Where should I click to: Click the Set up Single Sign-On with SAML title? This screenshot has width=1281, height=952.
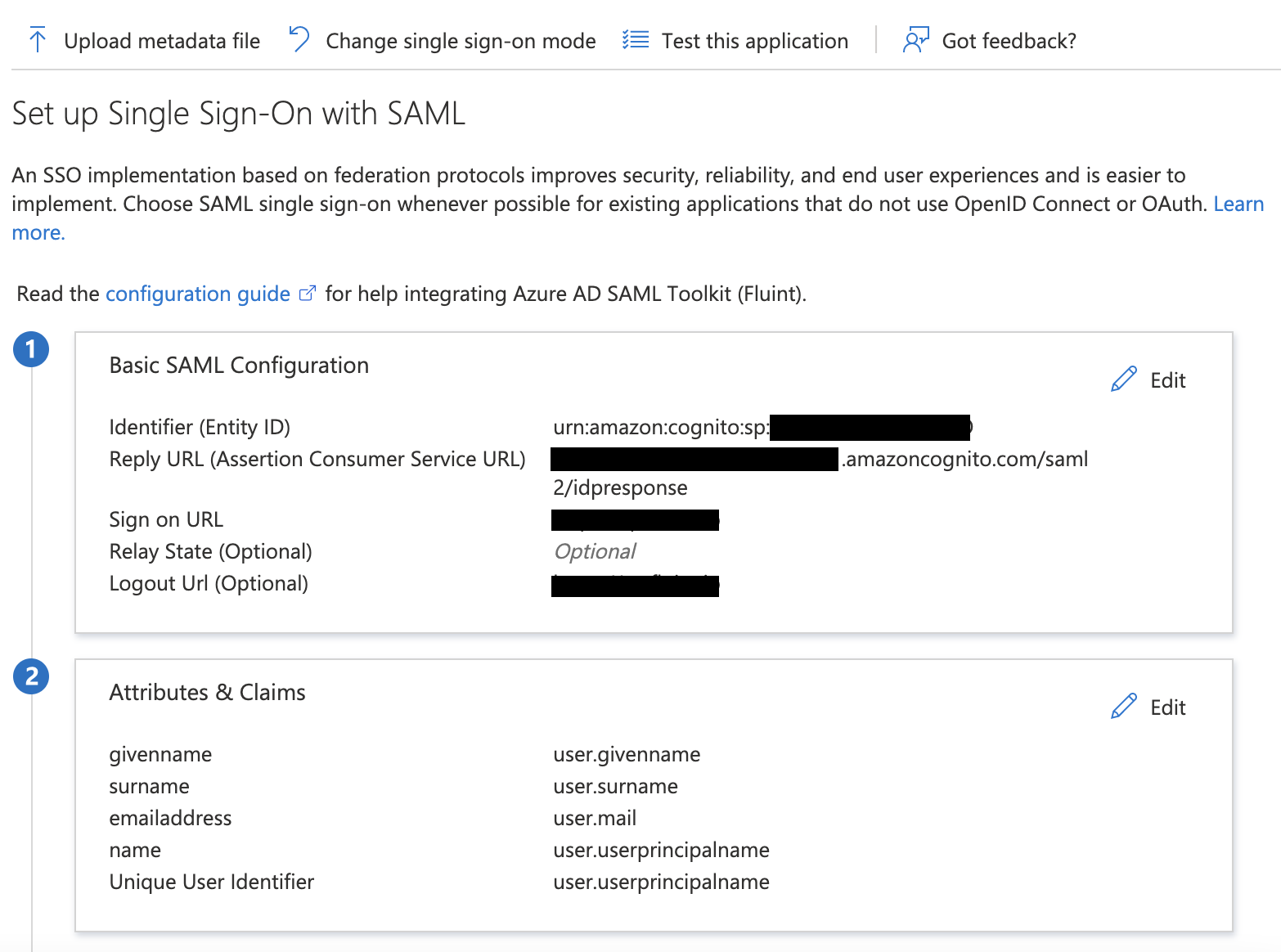(x=238, y=113)
